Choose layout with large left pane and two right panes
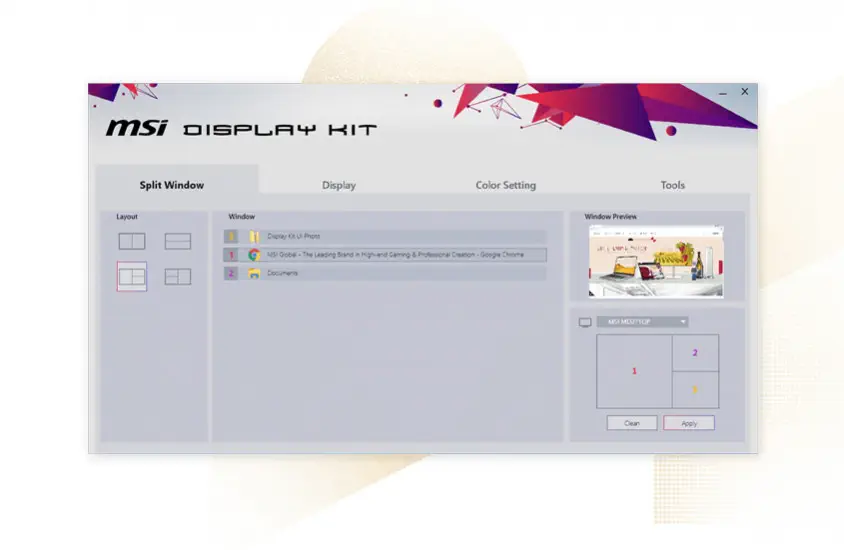Viewport: 844px width, 550px height. tap(132, 277)
